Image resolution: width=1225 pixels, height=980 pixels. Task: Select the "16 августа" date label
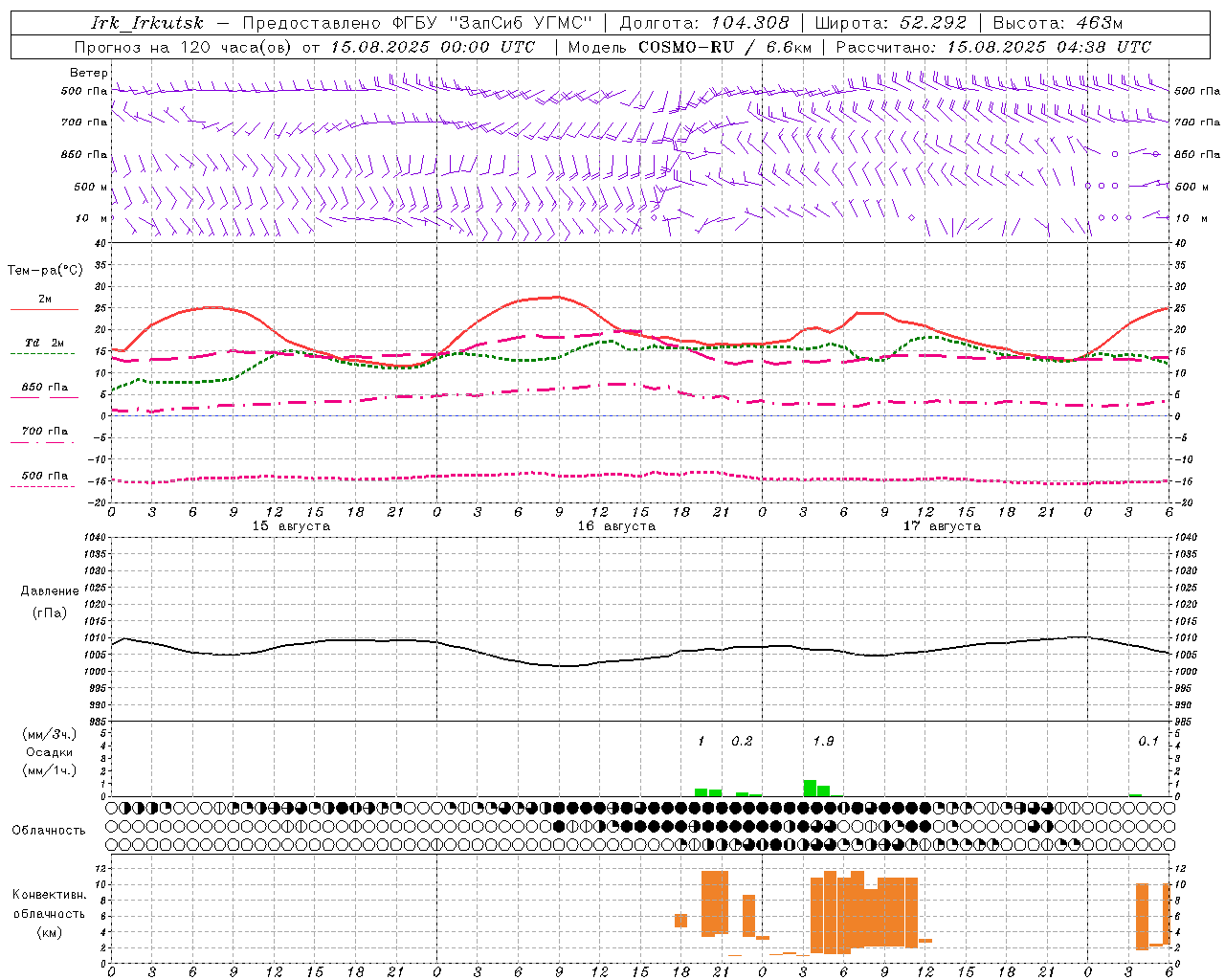[x=616, y=526]
